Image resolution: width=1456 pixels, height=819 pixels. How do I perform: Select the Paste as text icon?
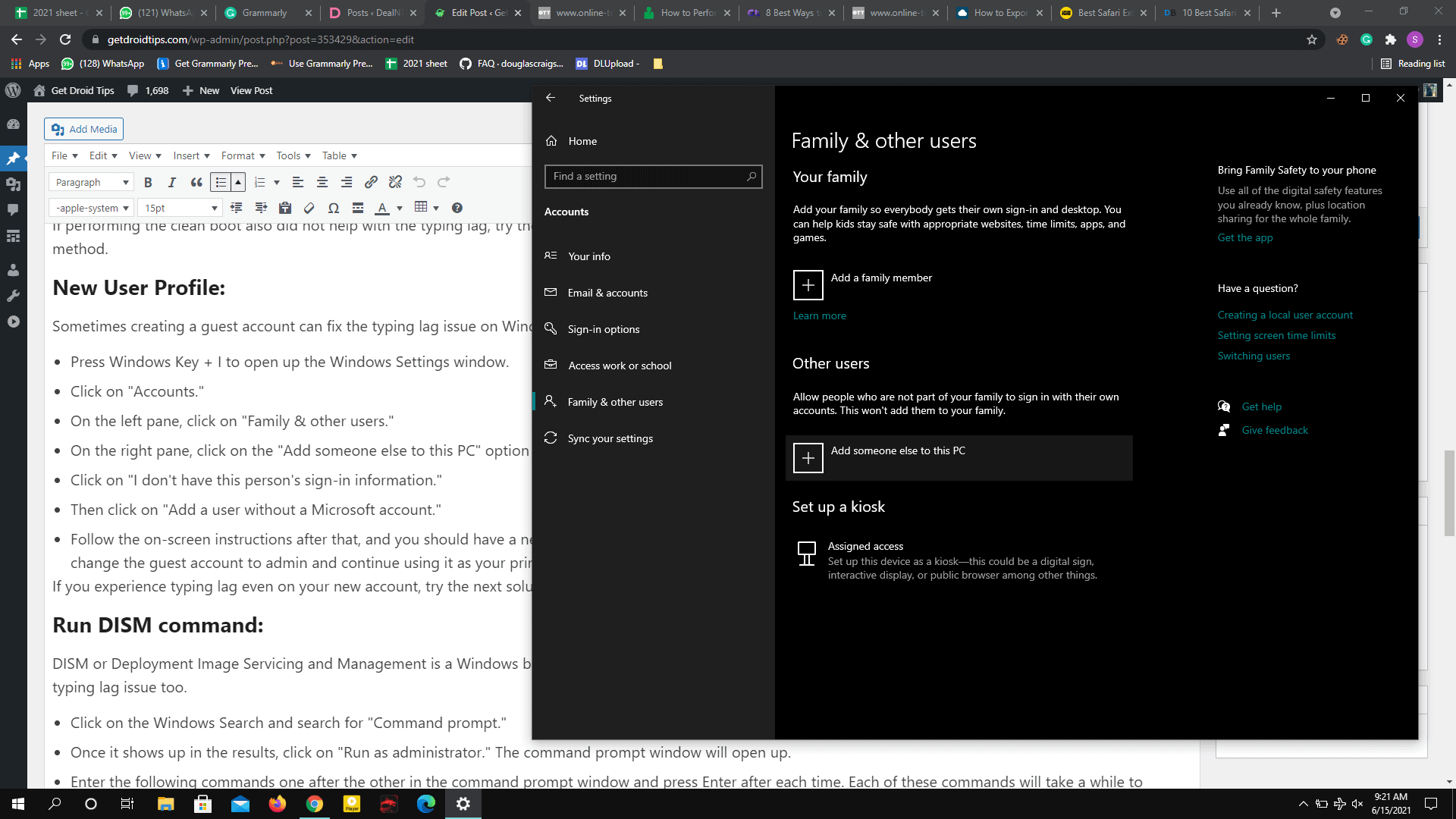pos(285,208)
